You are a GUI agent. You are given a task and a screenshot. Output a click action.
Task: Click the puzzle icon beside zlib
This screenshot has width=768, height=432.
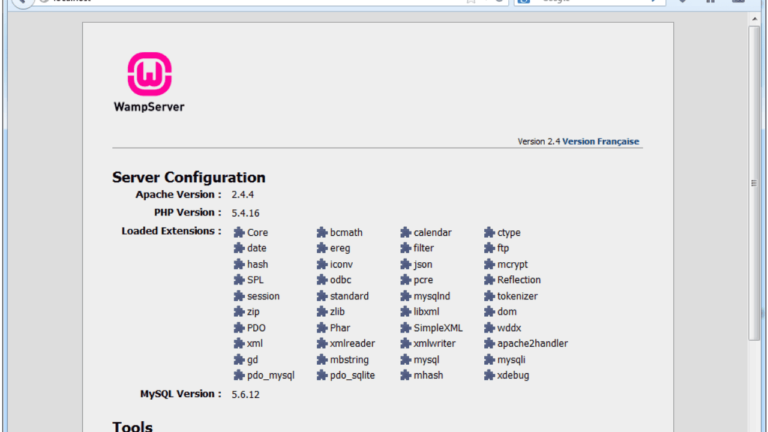coord(322,312)
